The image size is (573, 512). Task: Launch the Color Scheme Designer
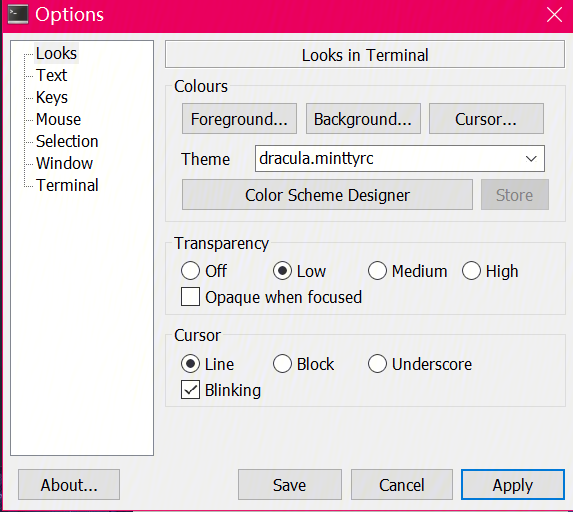(x=327, y=195)
